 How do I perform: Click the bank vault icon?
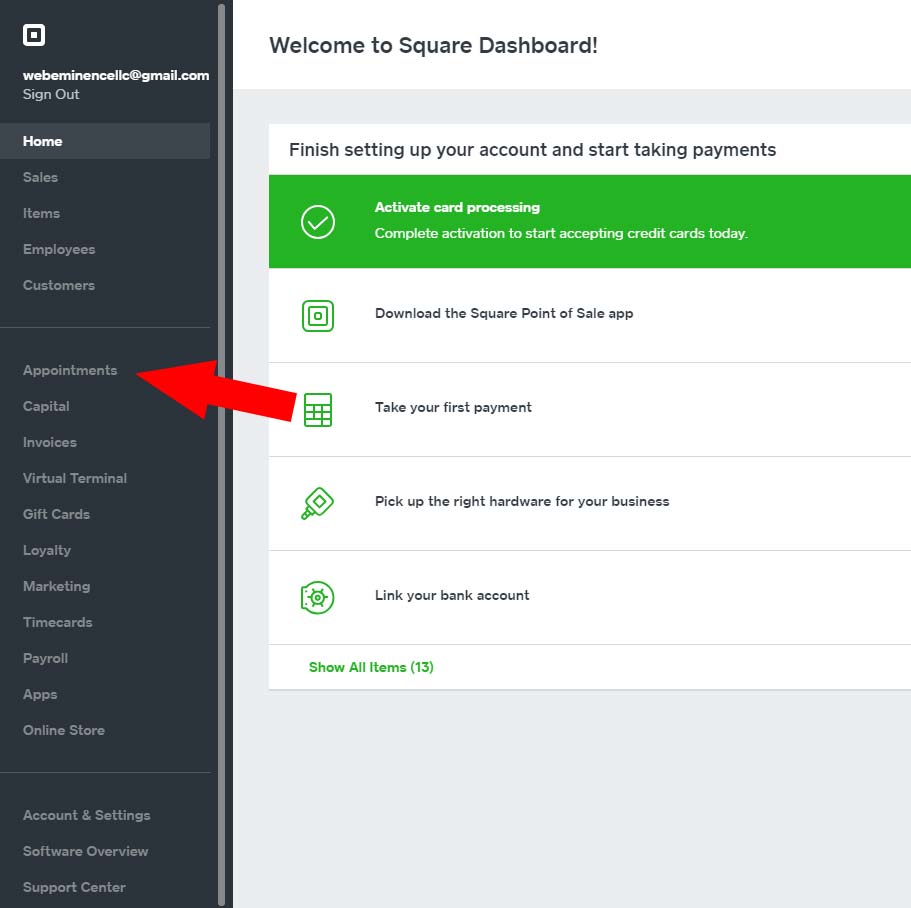317,597
